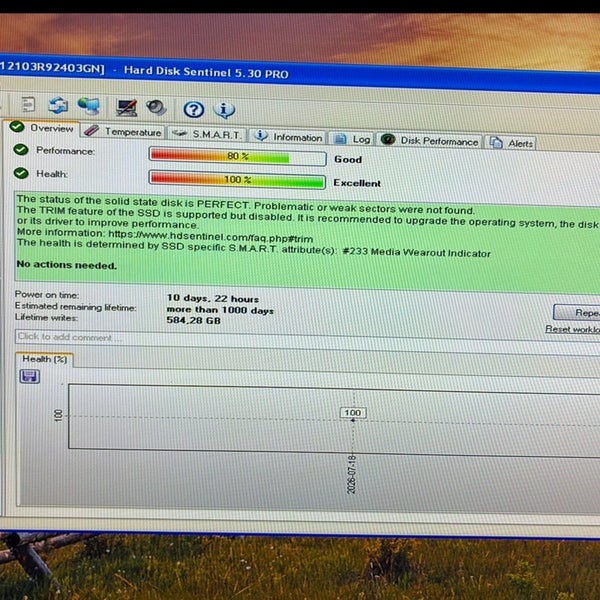
Task: Open the hdsentinel.com faq trim URL
Action: click(x=211, y=236)
